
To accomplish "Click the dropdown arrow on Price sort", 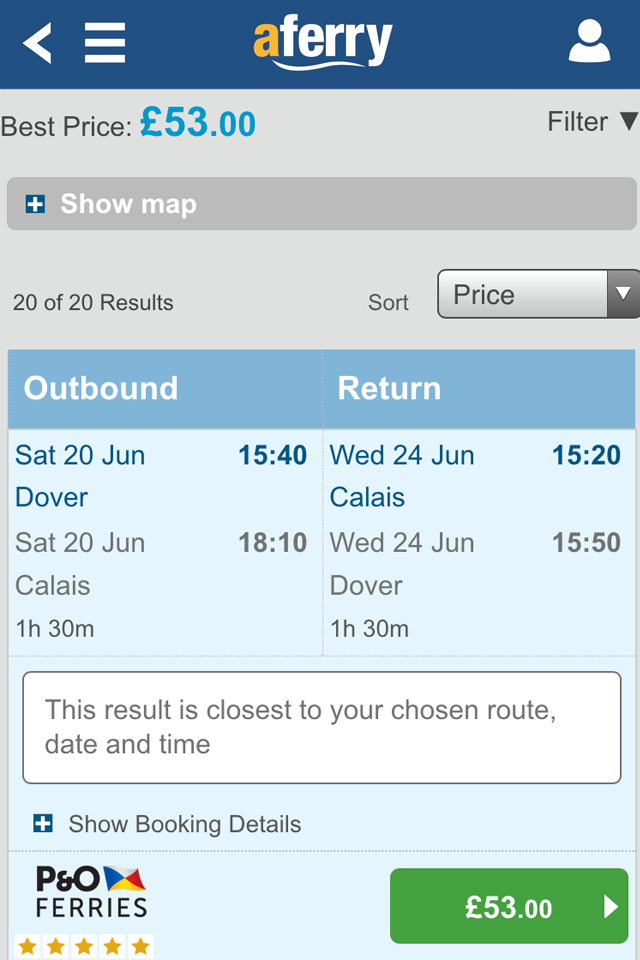I will click(x=623, y=294).
